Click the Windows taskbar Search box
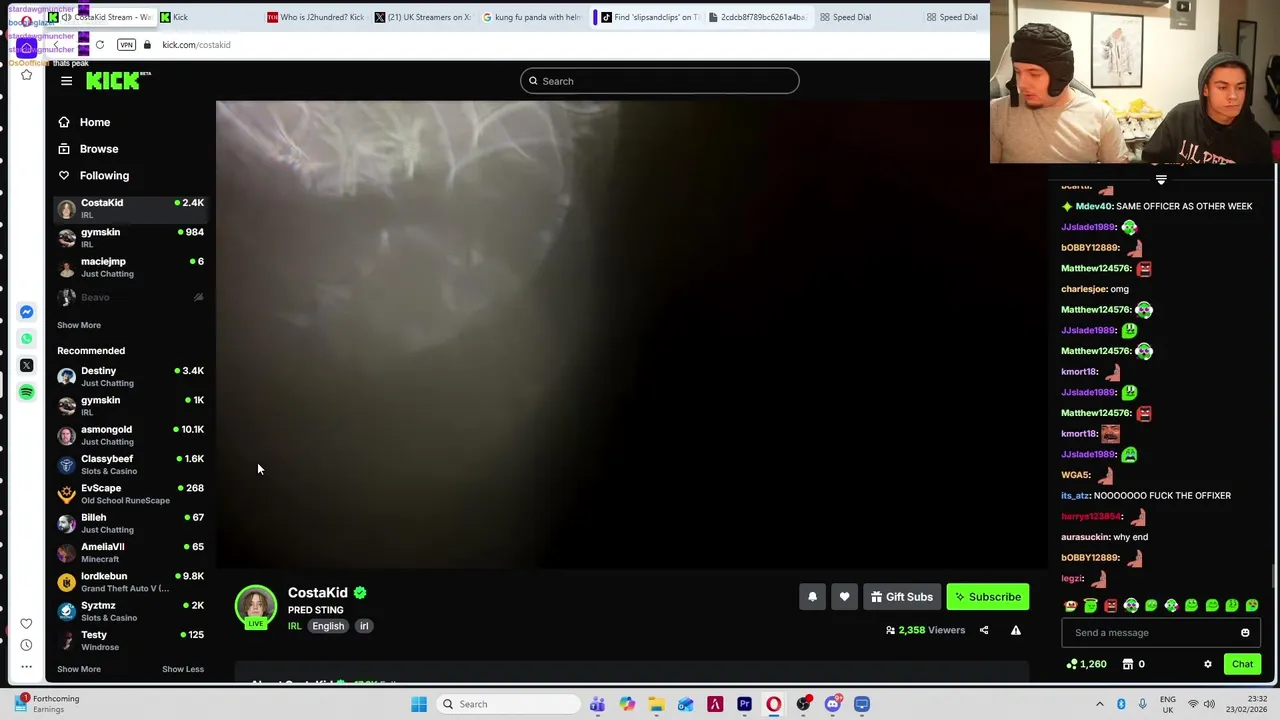Screen dimensions: 1280x720 coord(508,704)
